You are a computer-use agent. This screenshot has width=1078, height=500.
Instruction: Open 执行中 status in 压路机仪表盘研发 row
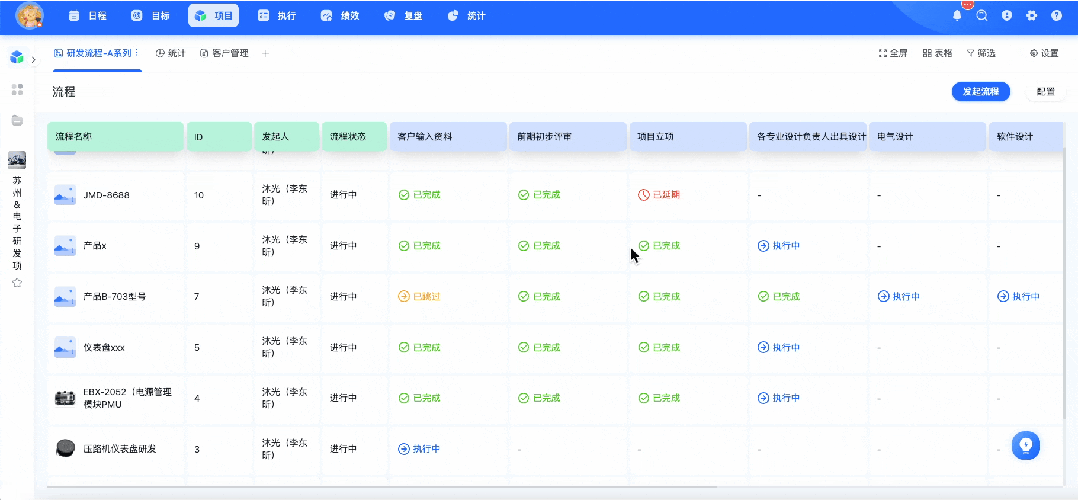coord(419,448)
